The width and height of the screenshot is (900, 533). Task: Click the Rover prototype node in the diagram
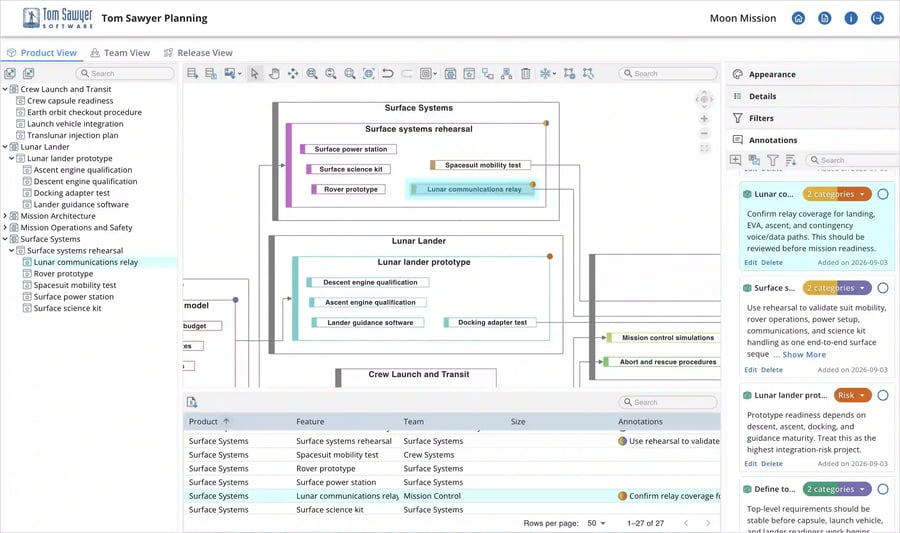point(348,189)
